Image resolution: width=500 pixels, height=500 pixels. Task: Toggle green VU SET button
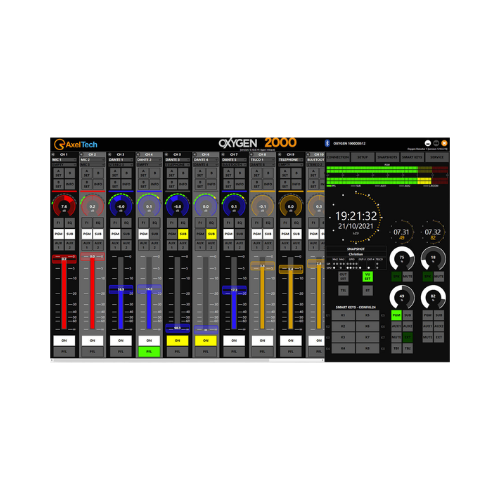(x=367, y=277)
